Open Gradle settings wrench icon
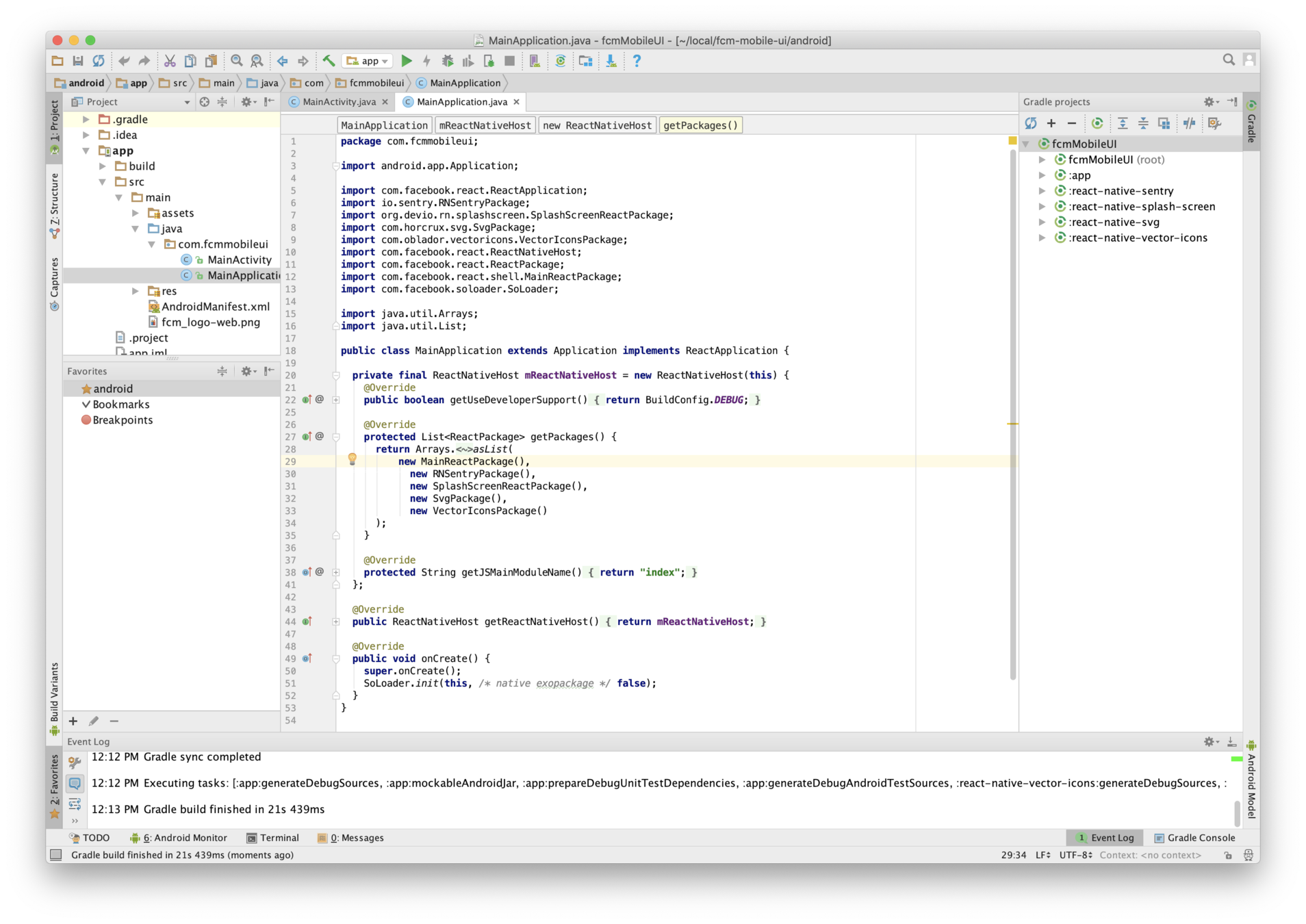Viewport: 1306px width, 924px height. [x=1215, y=123]
